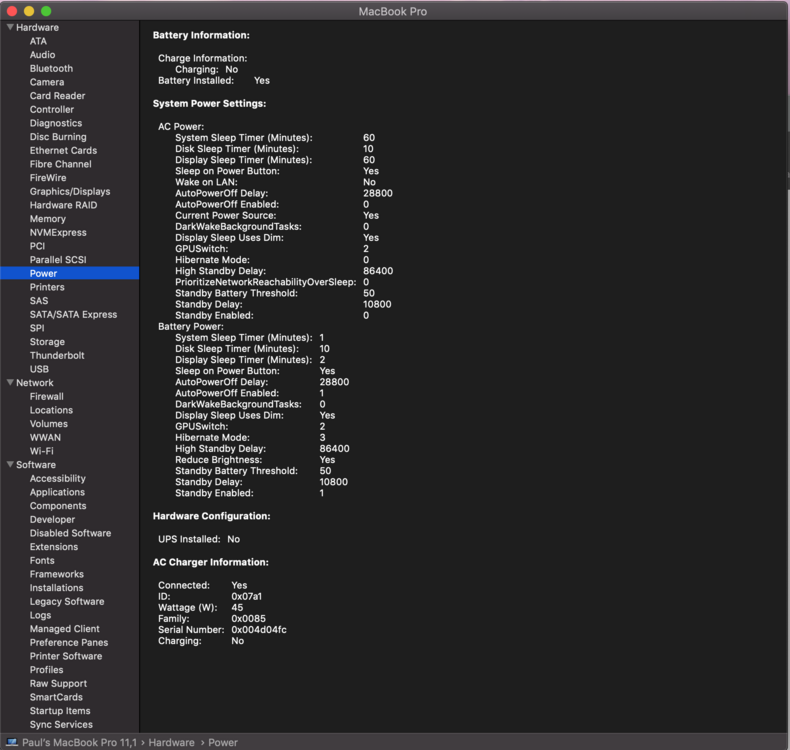View the Applications software list
Viewport: 790px width, 750px height.
pos(57,492)
